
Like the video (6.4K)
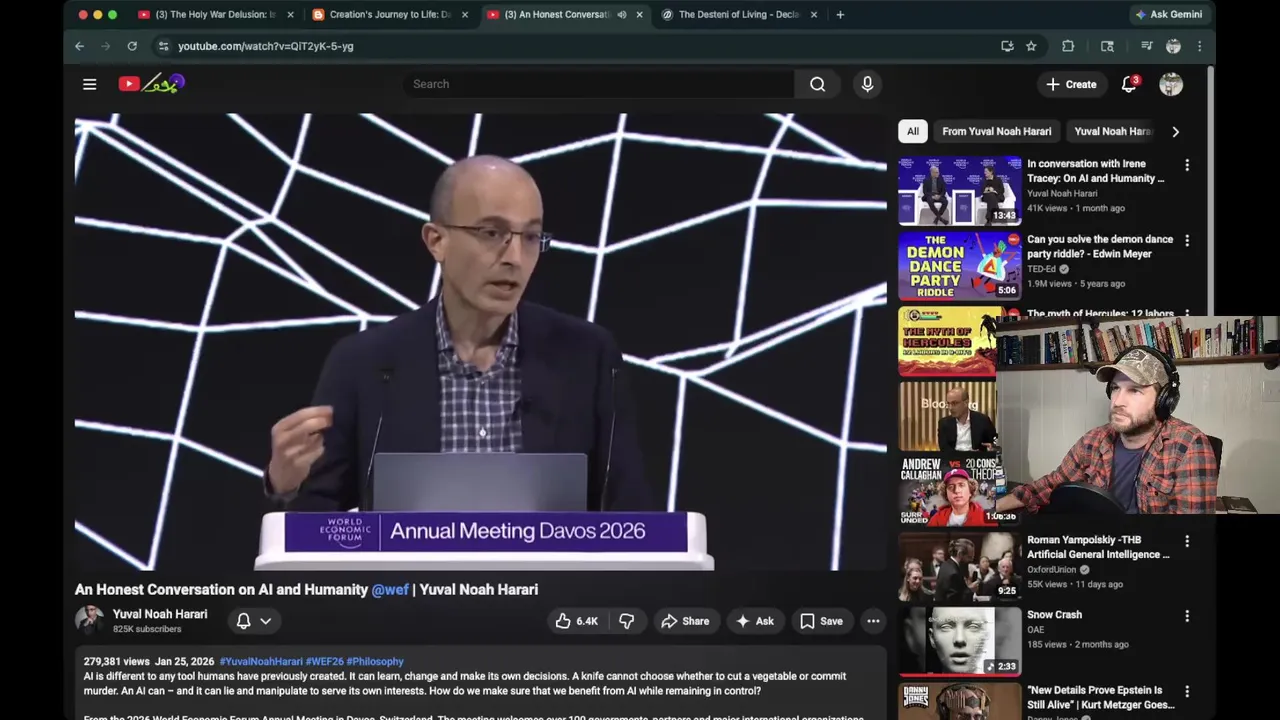(x=576, y=621)
